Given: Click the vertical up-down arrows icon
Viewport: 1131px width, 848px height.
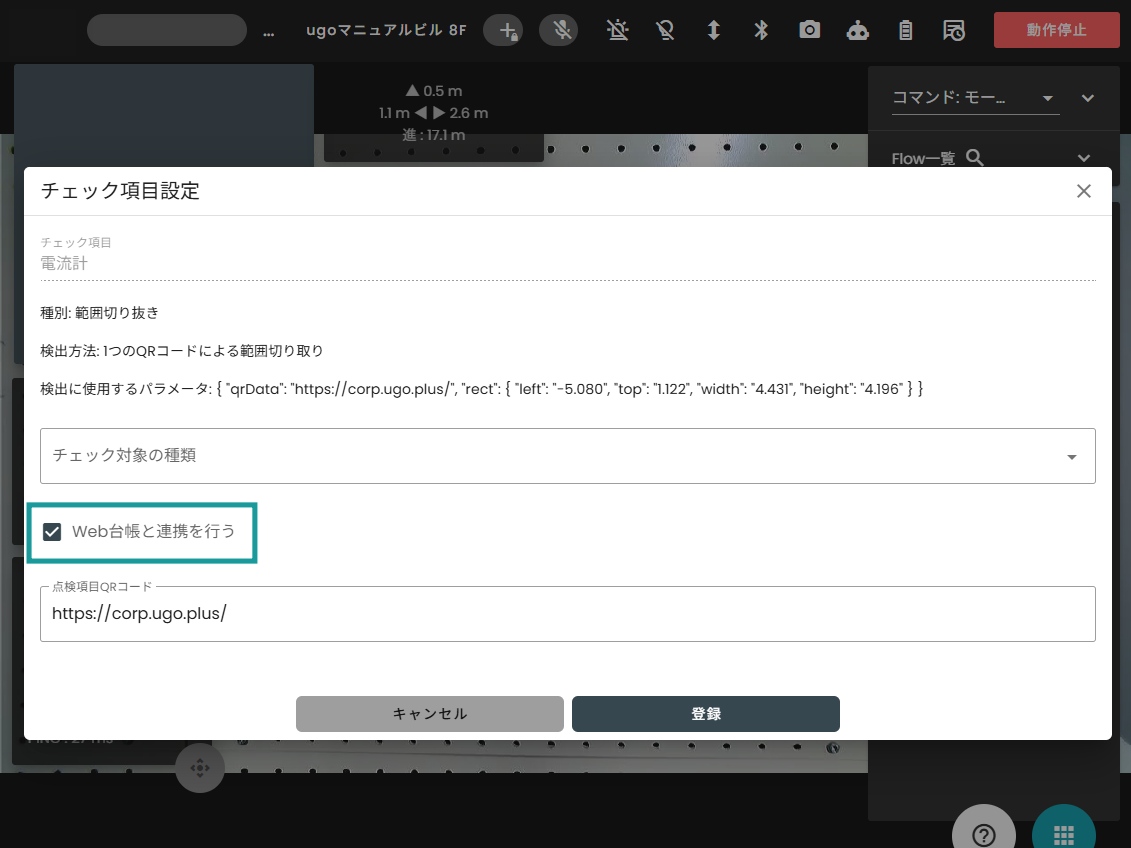Looking at the screenshot, I should pyautogui.click(x=713, y=30).
